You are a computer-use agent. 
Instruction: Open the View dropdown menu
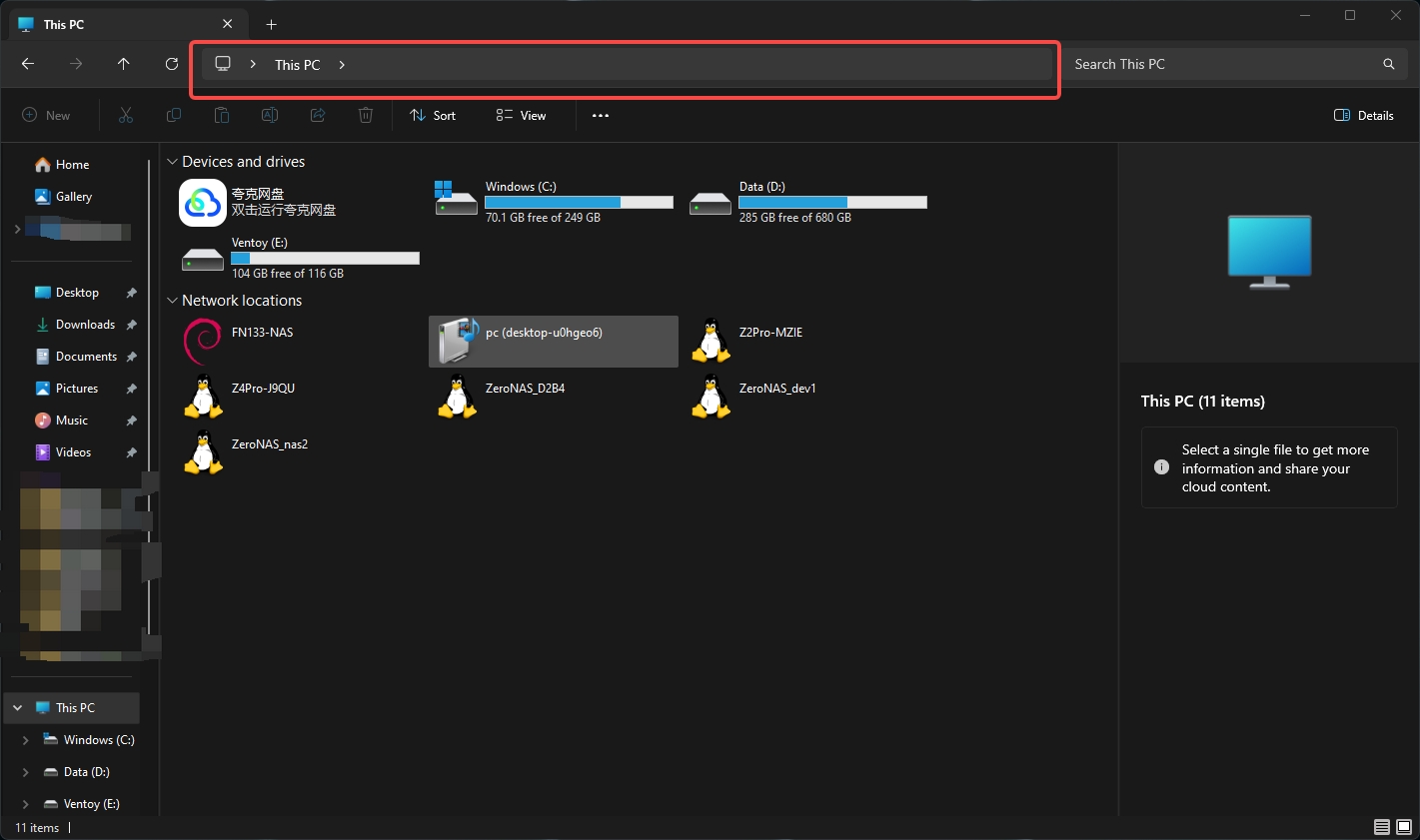[522, 116]
